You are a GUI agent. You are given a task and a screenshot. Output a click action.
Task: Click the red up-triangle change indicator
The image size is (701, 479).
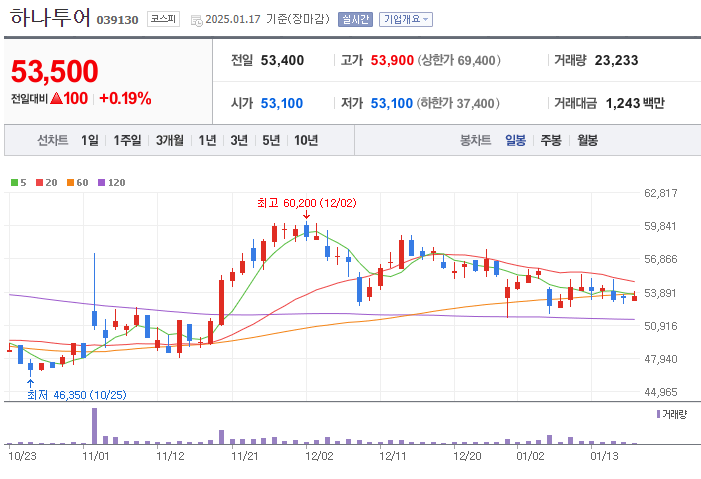pos(56,98)
